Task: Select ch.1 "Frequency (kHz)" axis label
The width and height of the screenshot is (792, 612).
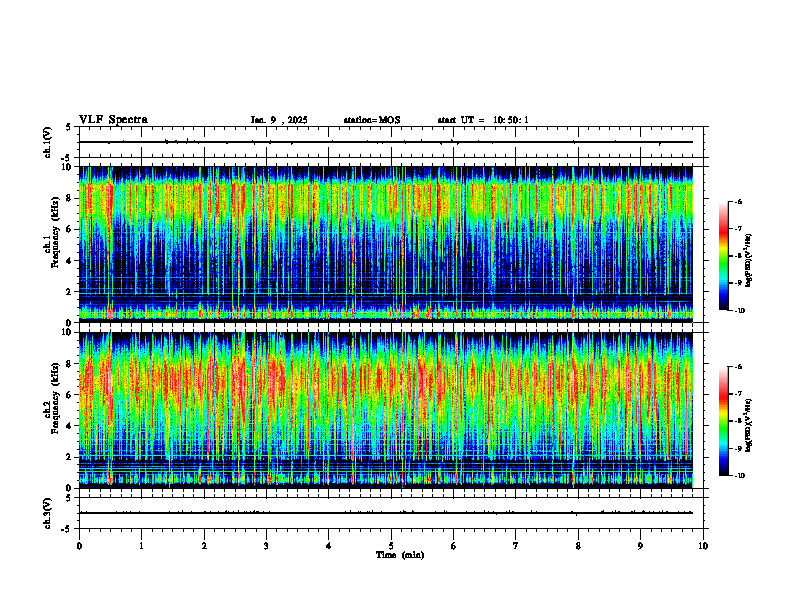Action: point(55,233)
